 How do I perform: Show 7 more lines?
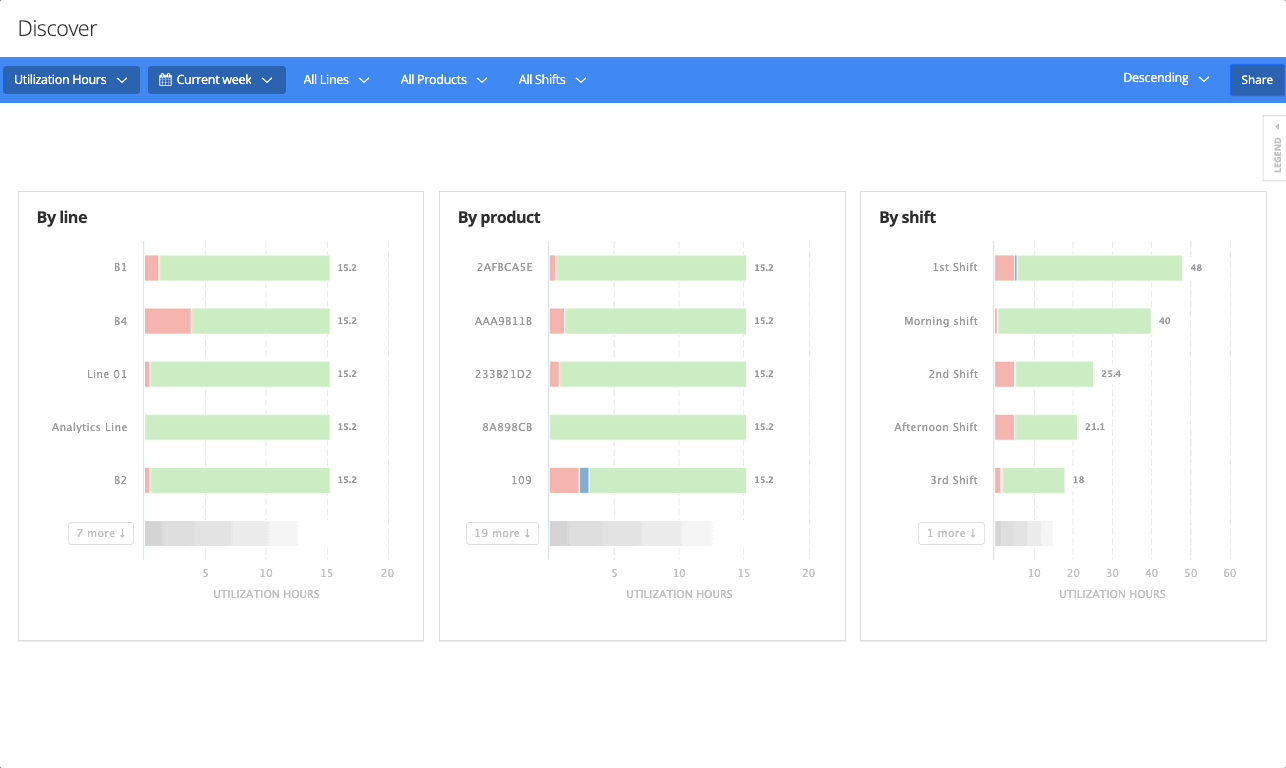point(101,533)
